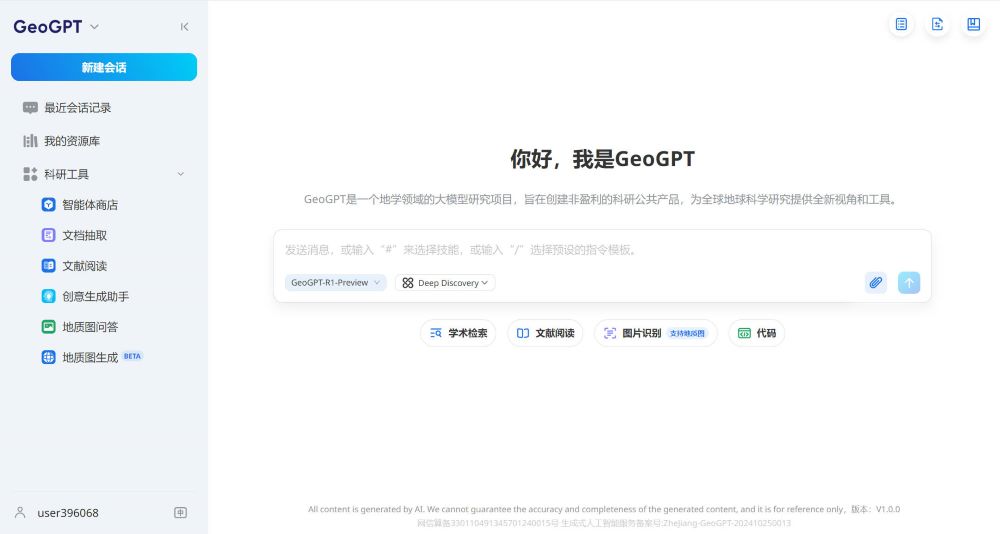Viewport: 1000px width, 534px height.
Task: Click the 文档抽取 purple icon
Action: [x=48, y=235]
